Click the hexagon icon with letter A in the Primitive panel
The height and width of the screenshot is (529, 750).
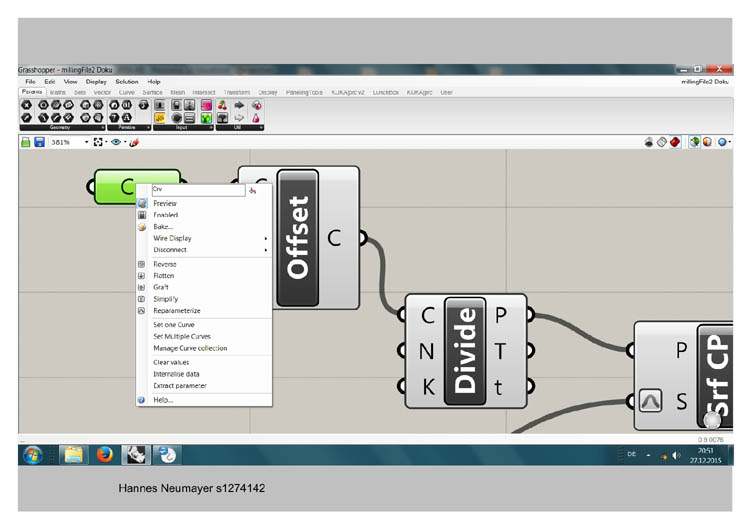click(127, 118)
